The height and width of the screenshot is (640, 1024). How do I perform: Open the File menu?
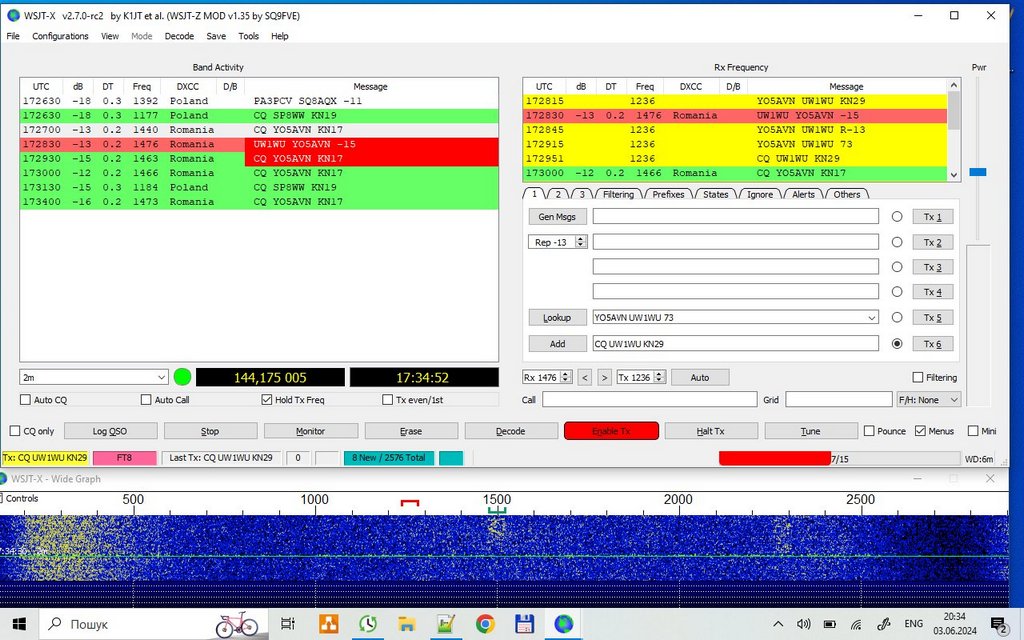[13, 36]
